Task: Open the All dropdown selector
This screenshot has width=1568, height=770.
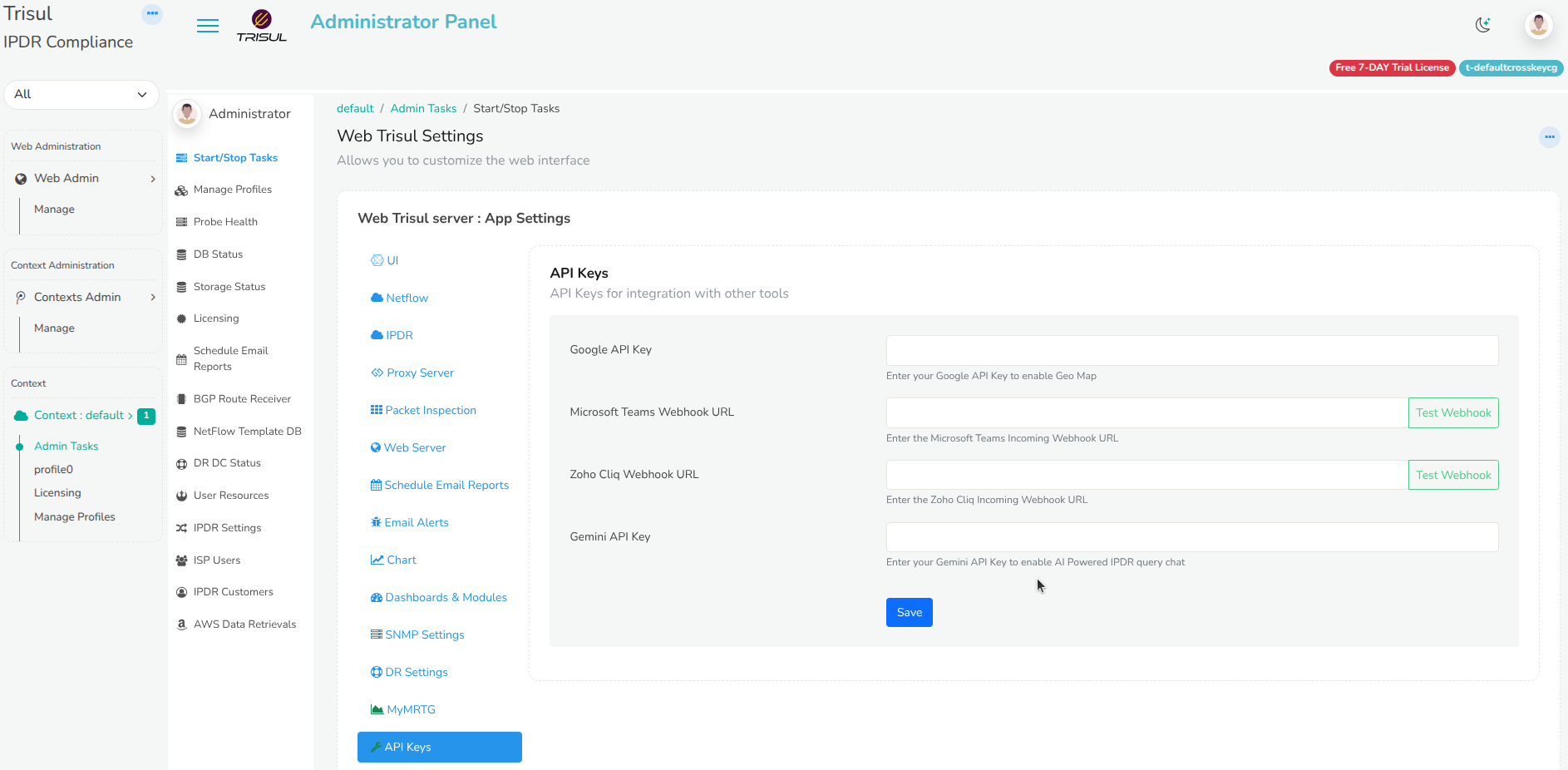Action: pos(81,95)
